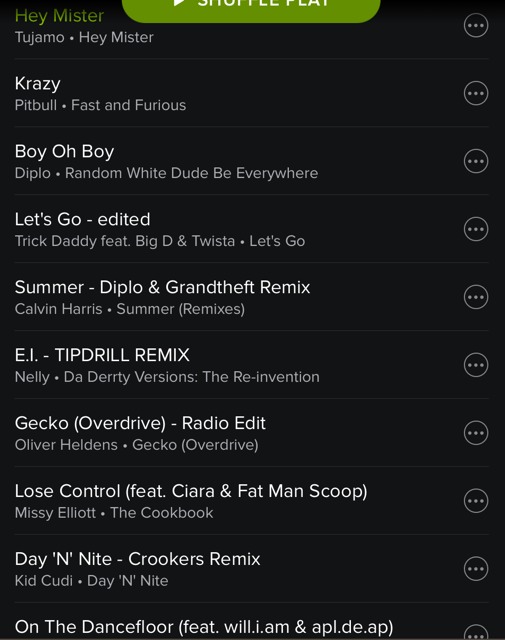Open more options for Let's Go - edited
Image resolution: width=505 pixels, height=640 pixels.
tap(476, 229)
